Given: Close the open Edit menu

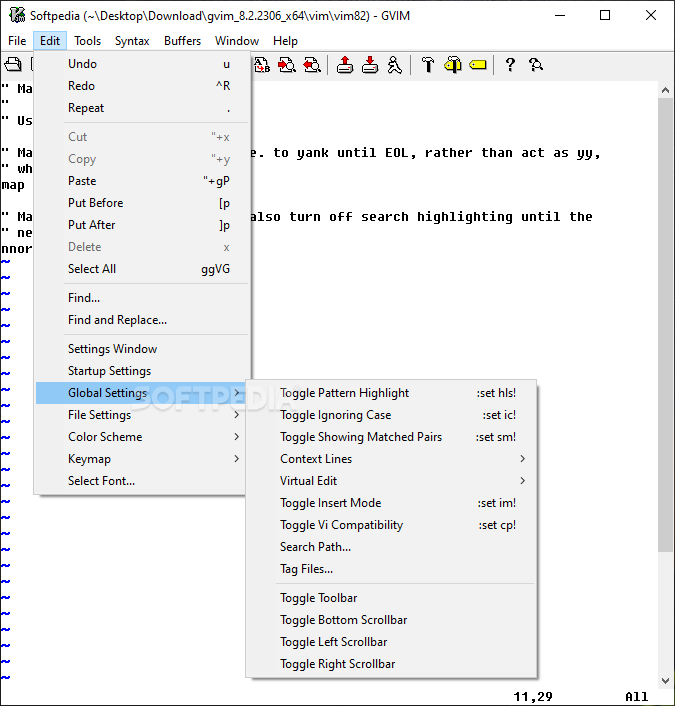Looking at the screenshot, I should 50,41.
